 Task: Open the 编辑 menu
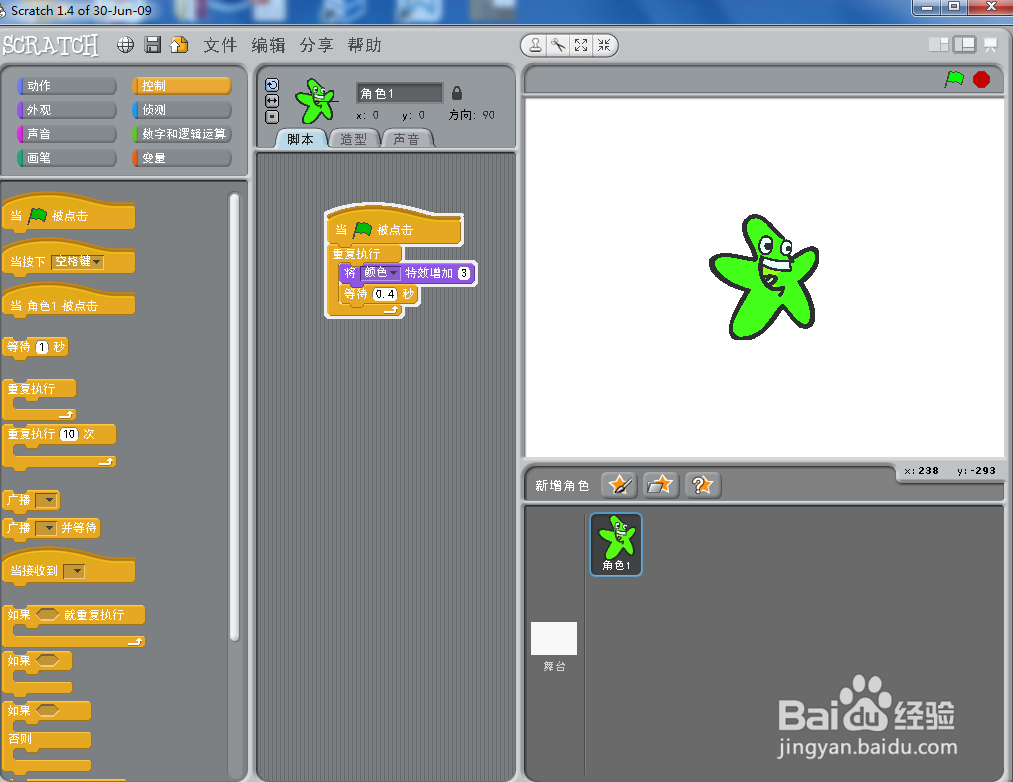tap(268, 45)
